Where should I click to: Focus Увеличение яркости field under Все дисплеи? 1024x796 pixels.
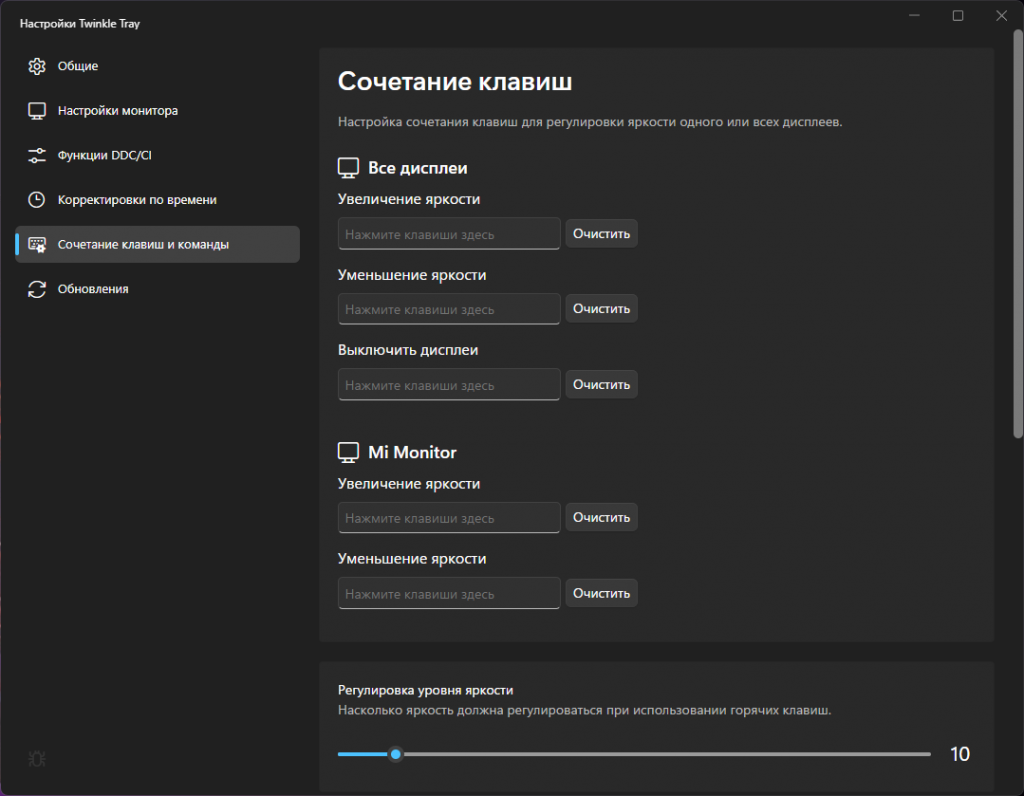click(449, 234)
